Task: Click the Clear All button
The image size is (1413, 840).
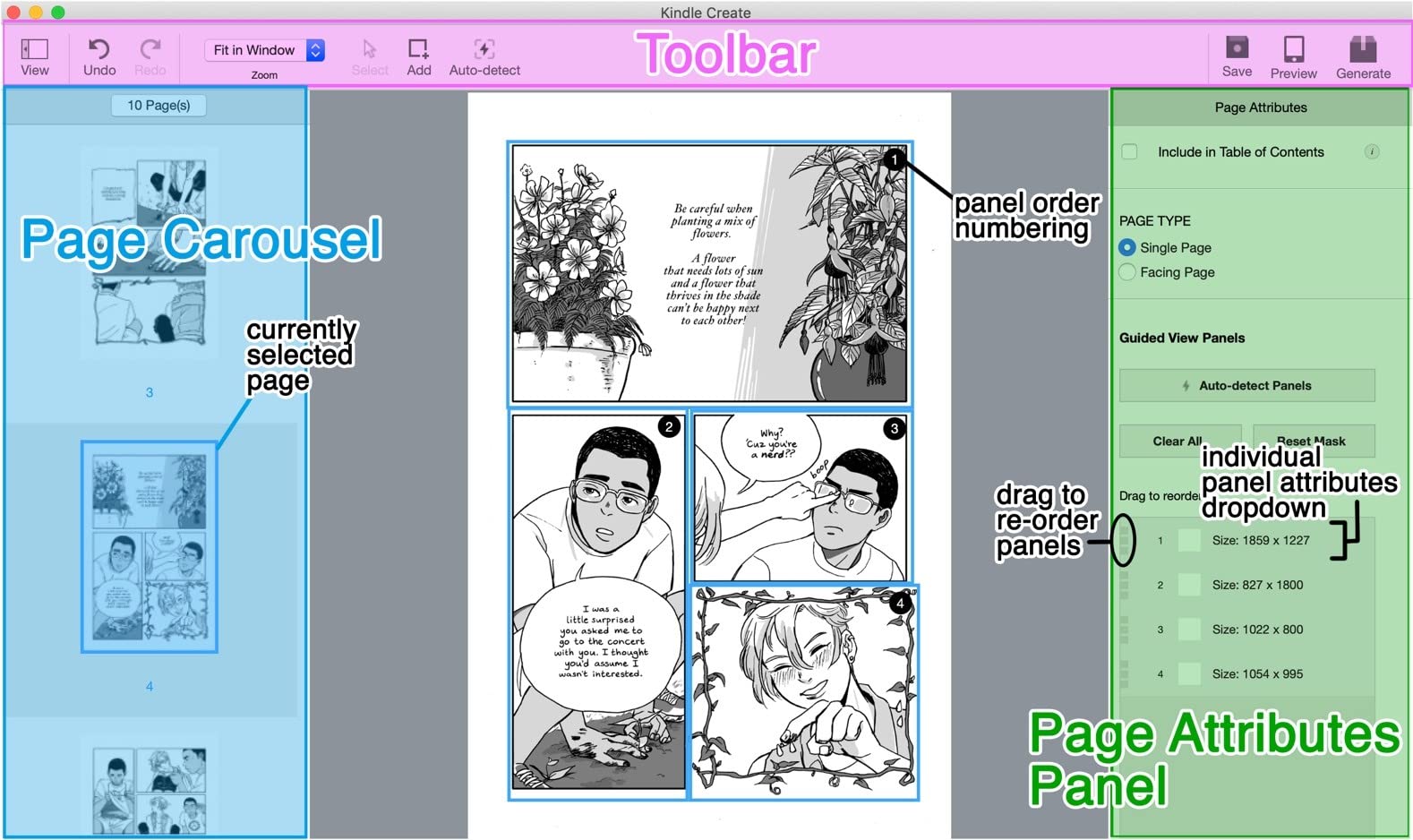Action: tap(1180, 441)
